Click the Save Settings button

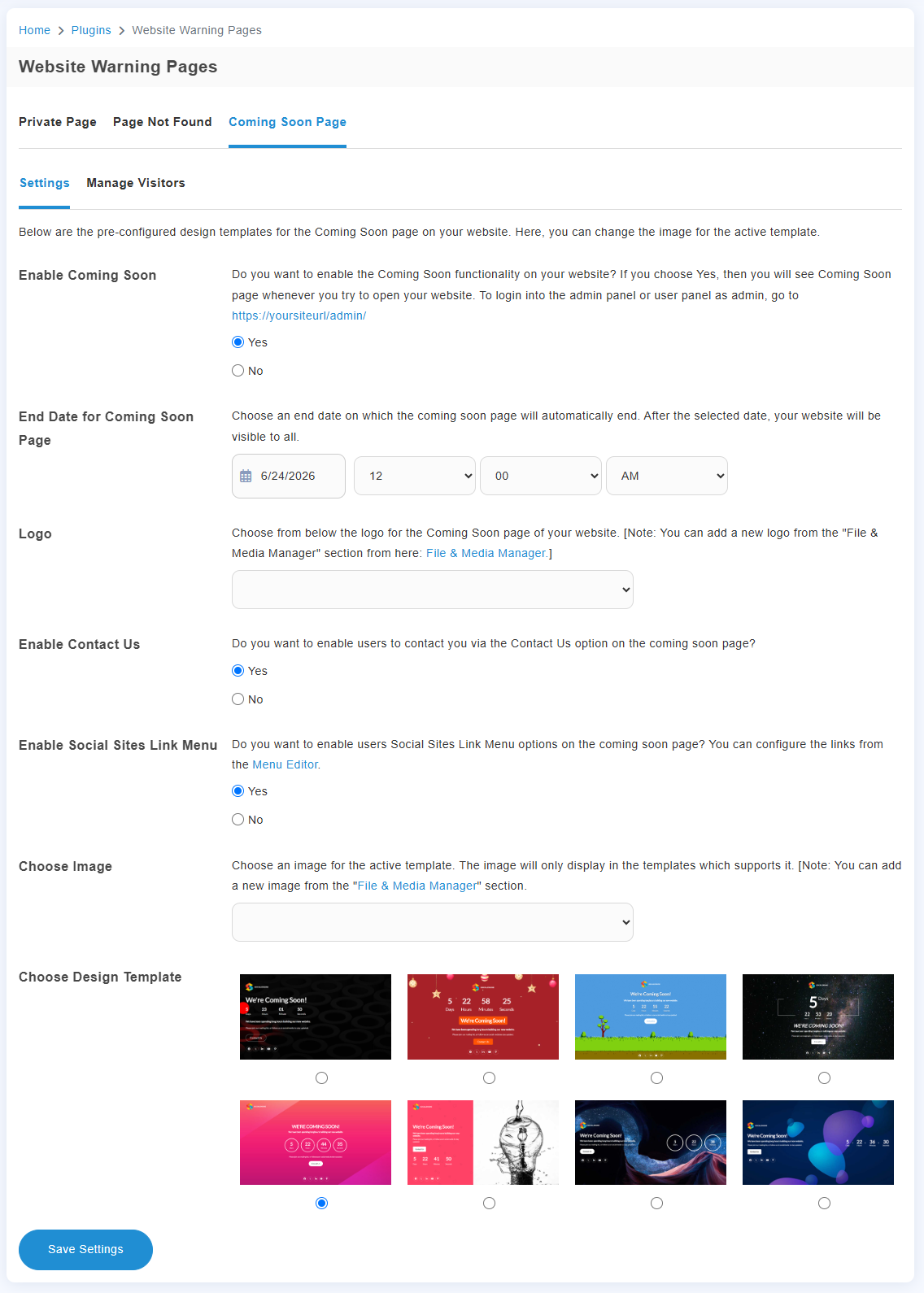pos(85,1250)
